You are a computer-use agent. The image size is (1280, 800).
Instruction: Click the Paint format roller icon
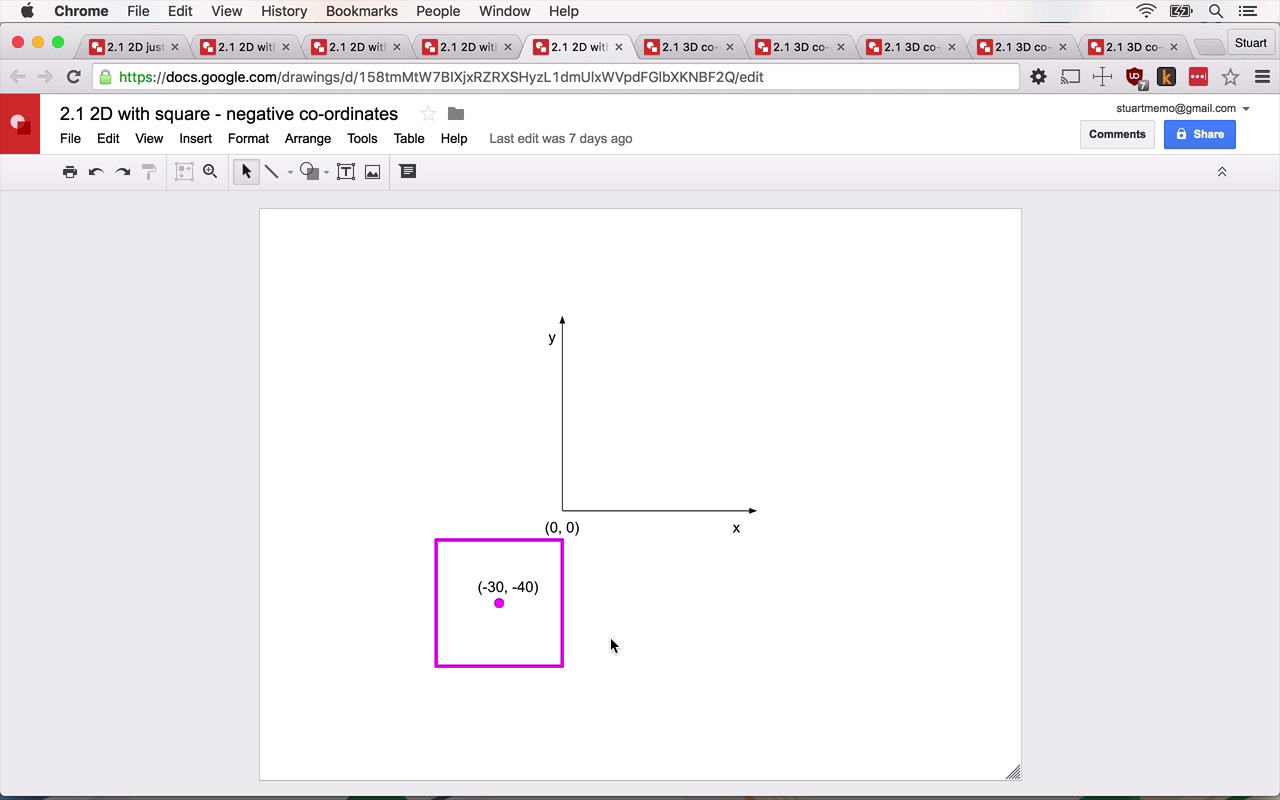pyautogui.click(x=149, y=172)
